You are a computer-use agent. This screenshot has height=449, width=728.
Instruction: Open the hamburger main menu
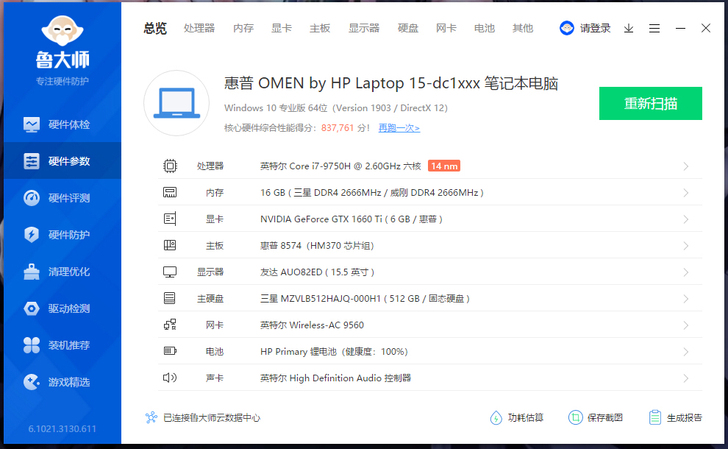pos(654,28)
